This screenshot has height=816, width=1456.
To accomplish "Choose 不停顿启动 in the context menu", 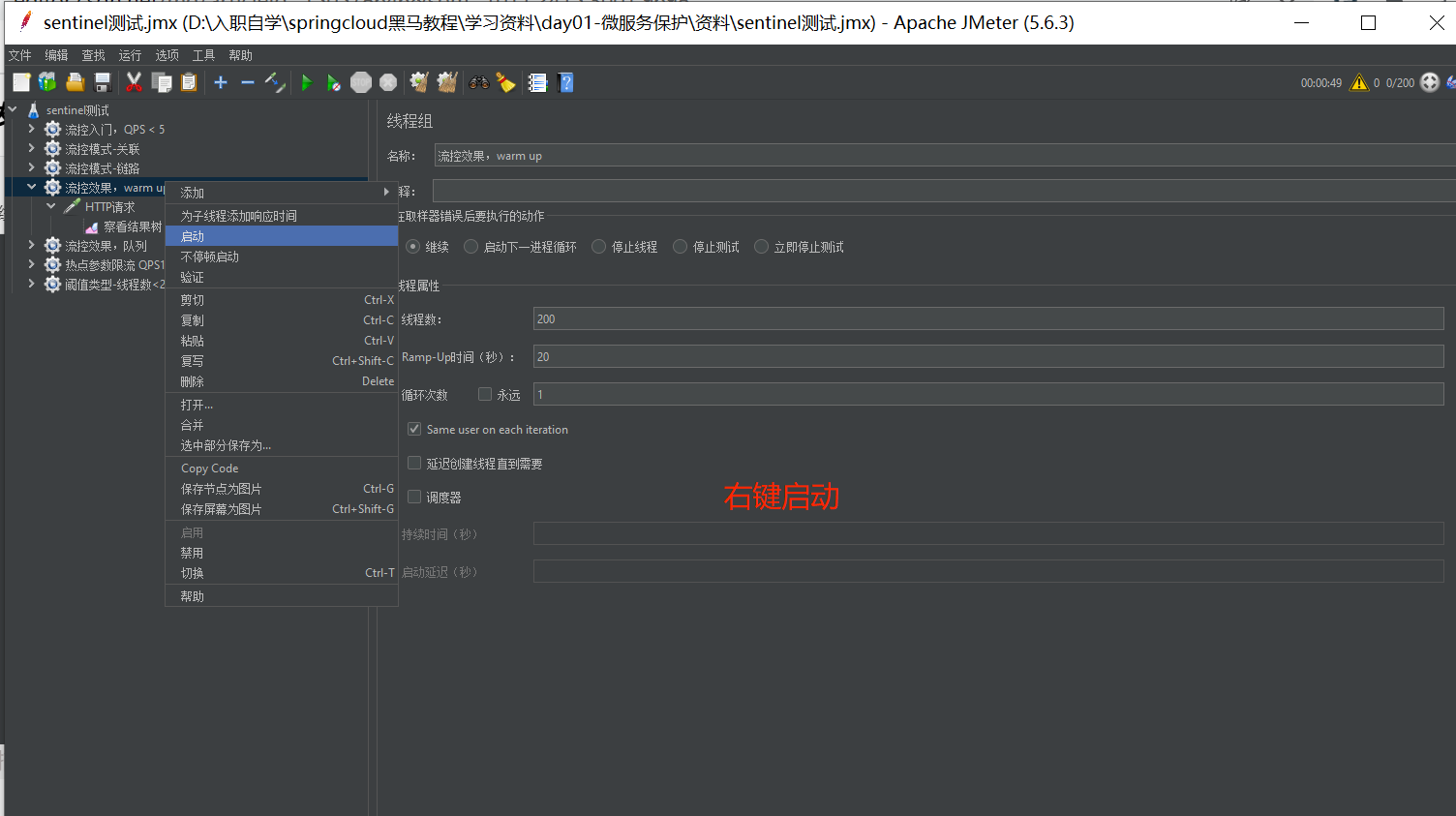I will tap(282, 257).
